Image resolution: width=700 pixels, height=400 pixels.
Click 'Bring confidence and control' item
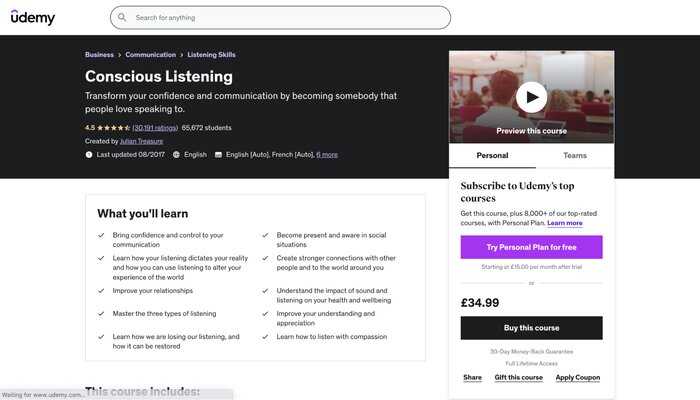pos(168,240)
